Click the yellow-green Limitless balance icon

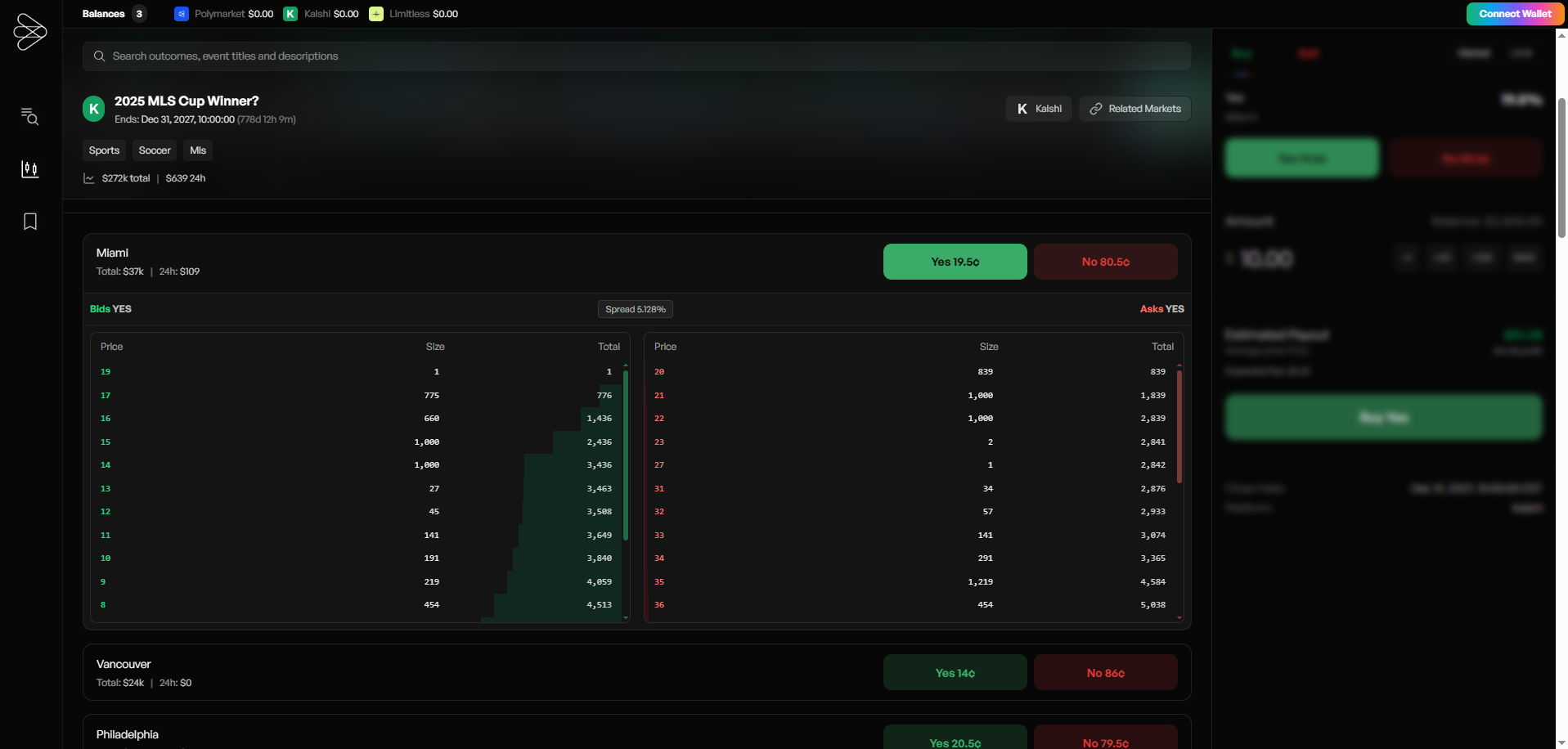[376, 14]
